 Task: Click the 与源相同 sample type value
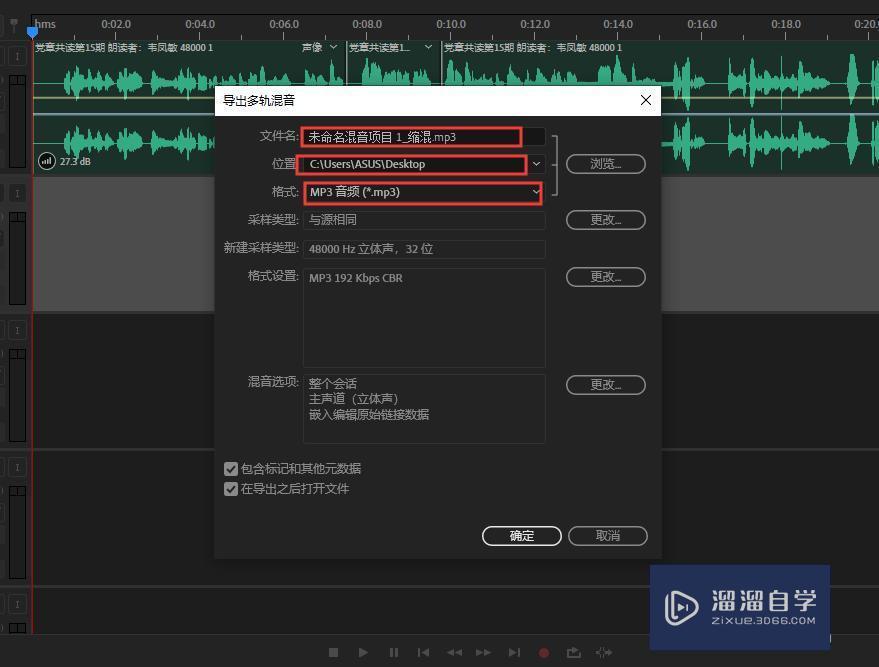[x=332, y=220]
